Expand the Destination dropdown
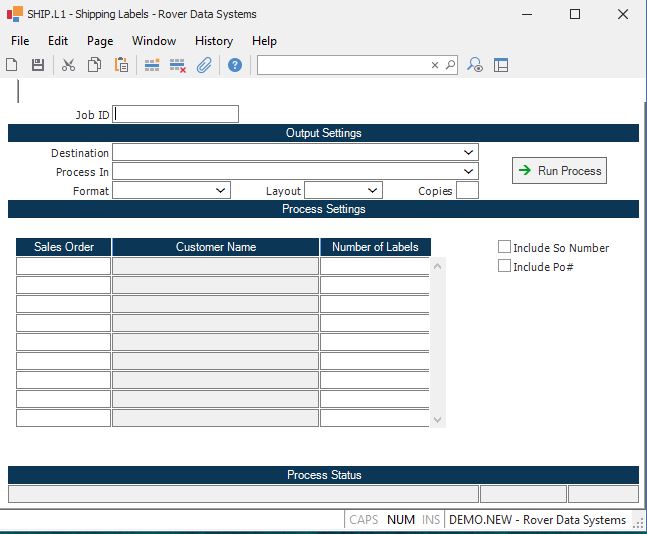The width and height of the screenshot is (647, 534). tap(469, 153)
